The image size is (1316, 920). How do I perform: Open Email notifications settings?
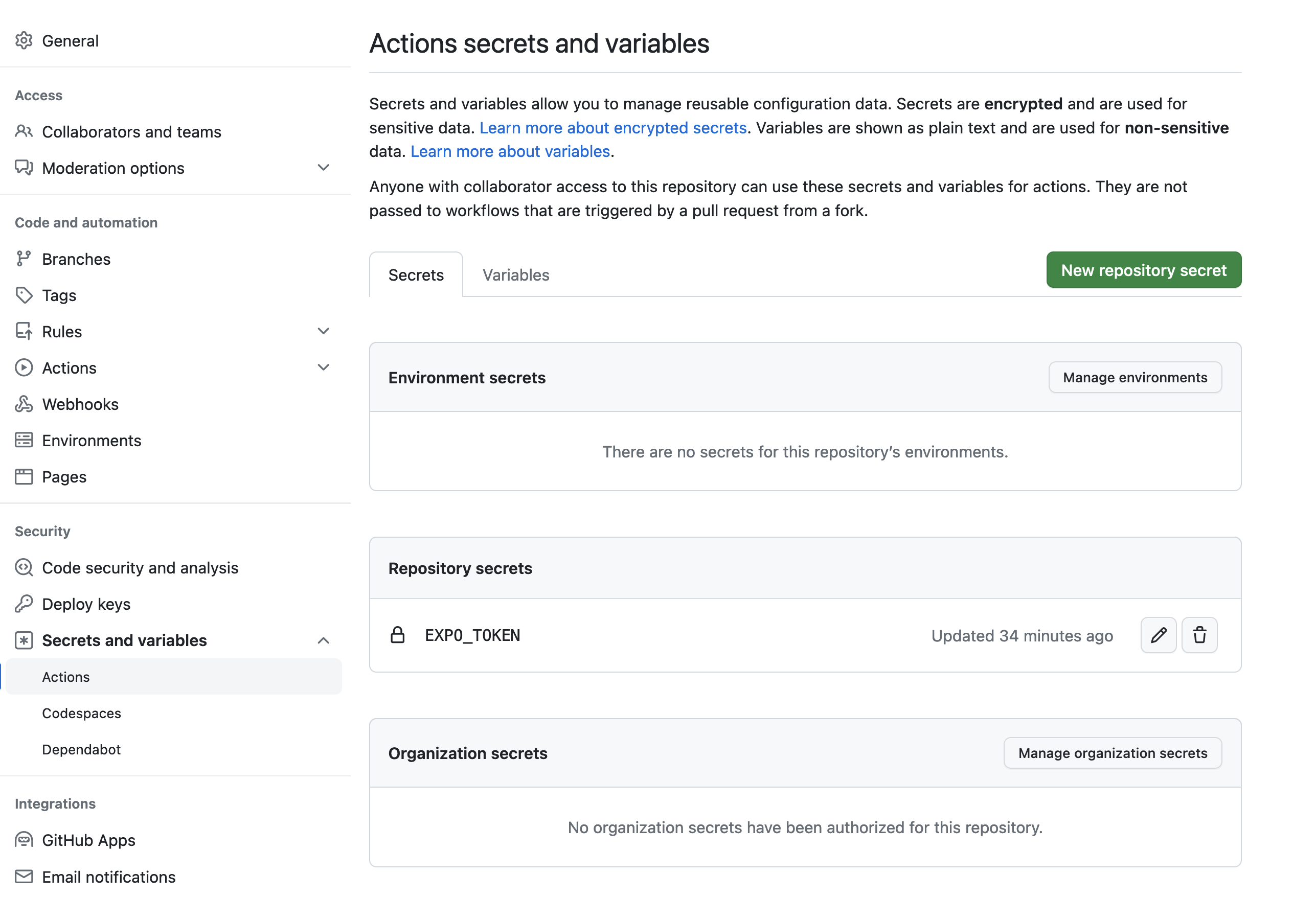[108, 877]
